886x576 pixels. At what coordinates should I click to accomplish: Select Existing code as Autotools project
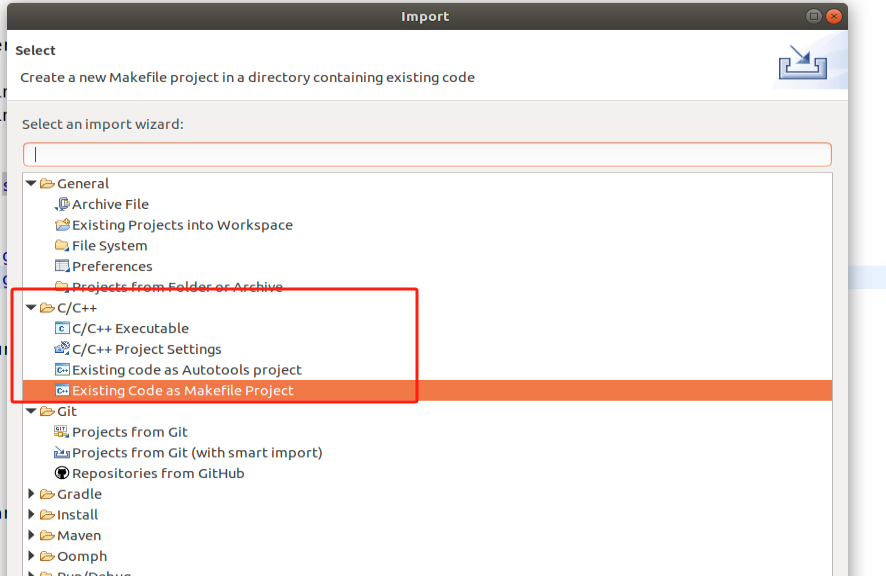click(x=187, y=370)
